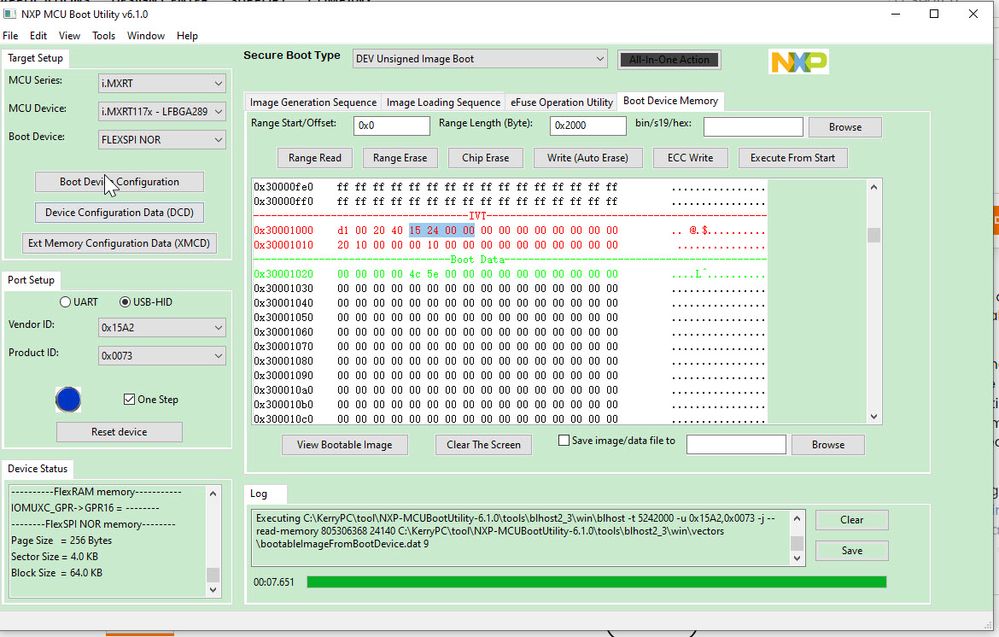Select the UART radio button
999x637 pixels.
click(x=65, y=302)
